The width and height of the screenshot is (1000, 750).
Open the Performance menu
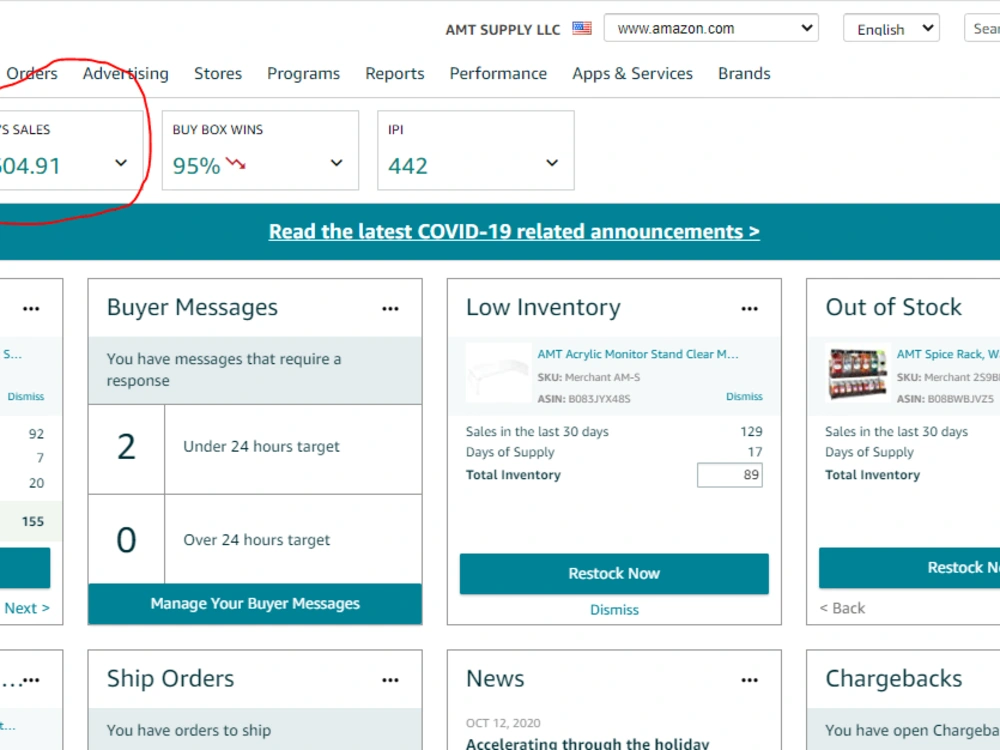point(498,73)
